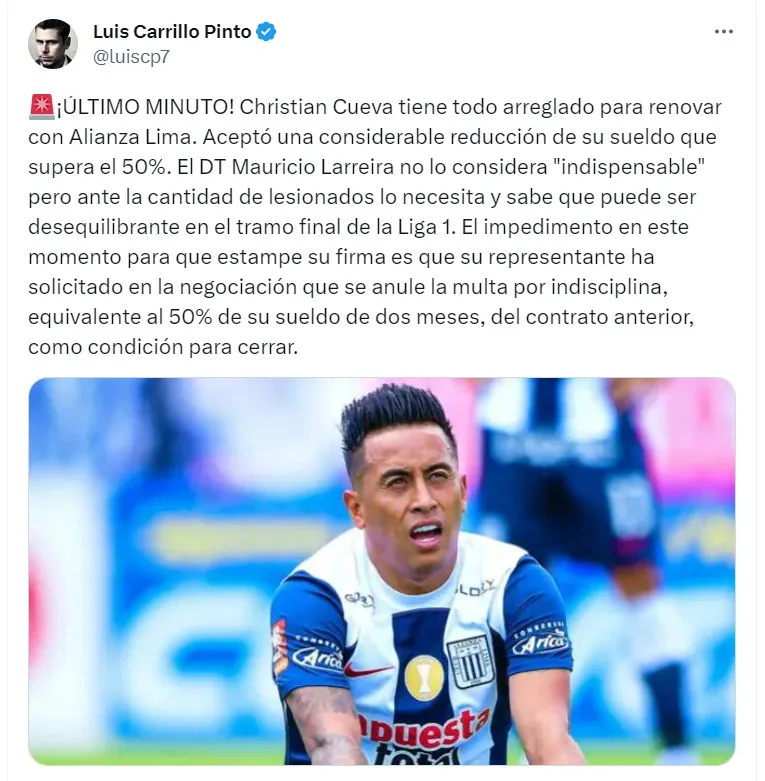
Task: Click the Alianza Lima crest on jersey
Action: click(470, 661)
